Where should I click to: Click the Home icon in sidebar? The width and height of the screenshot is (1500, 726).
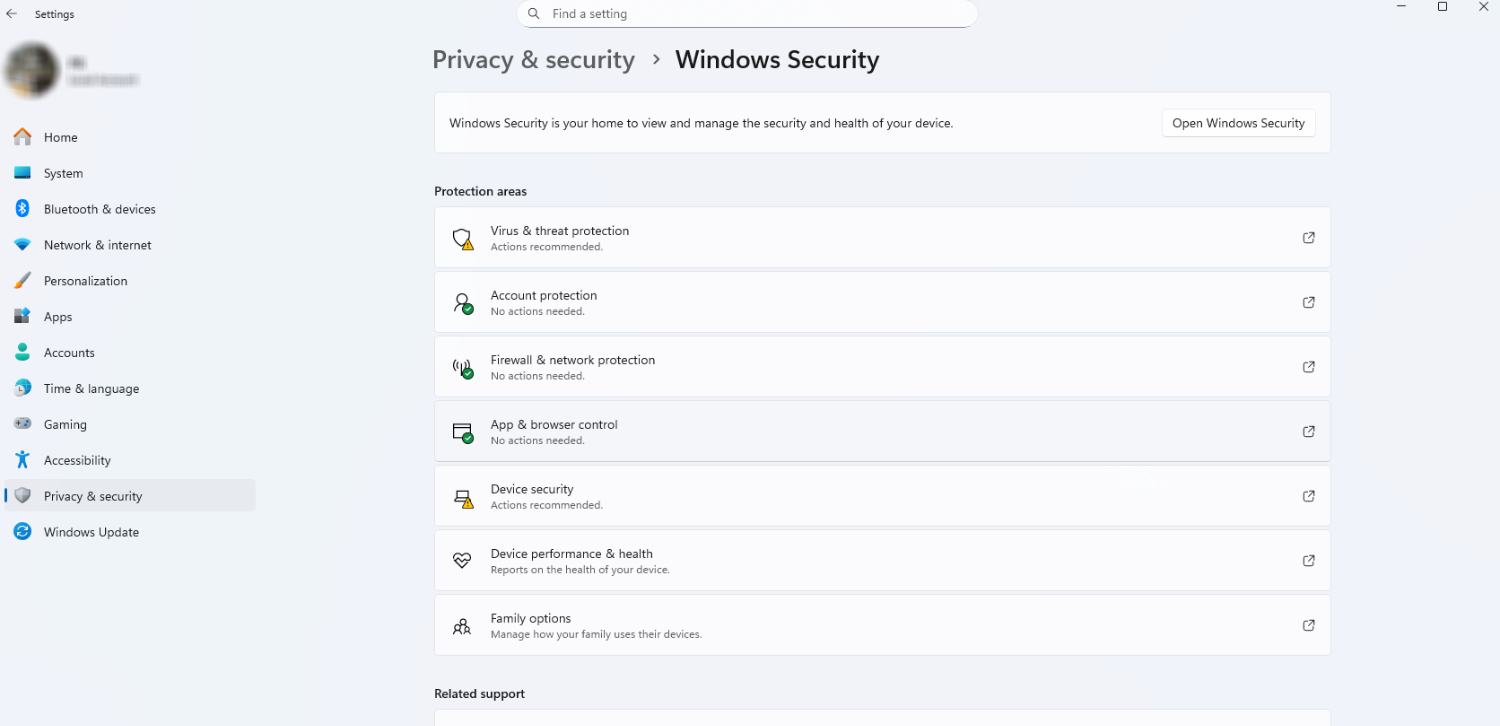[22, 137]
